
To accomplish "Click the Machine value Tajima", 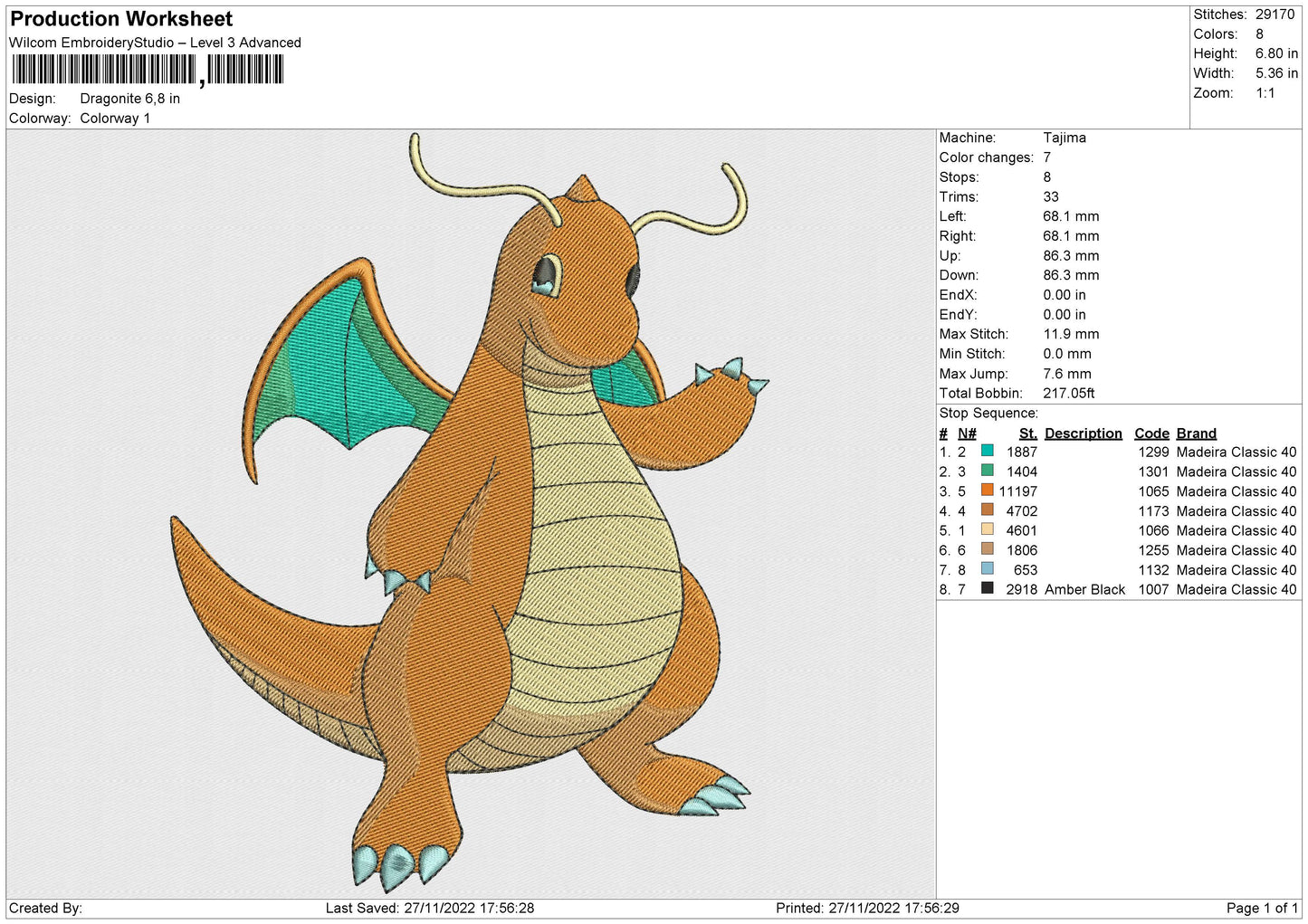I will click(x=1065, y=138).
